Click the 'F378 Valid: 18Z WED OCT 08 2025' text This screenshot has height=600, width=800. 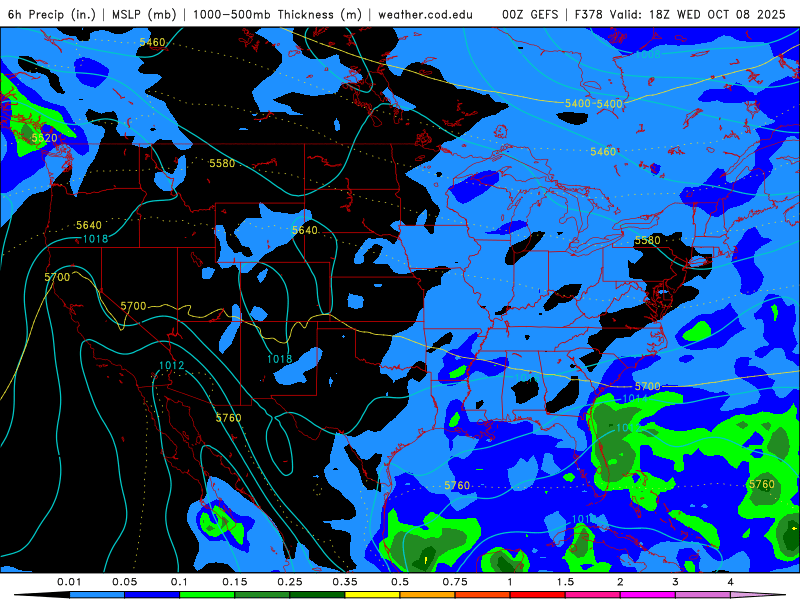coord(680,14)
